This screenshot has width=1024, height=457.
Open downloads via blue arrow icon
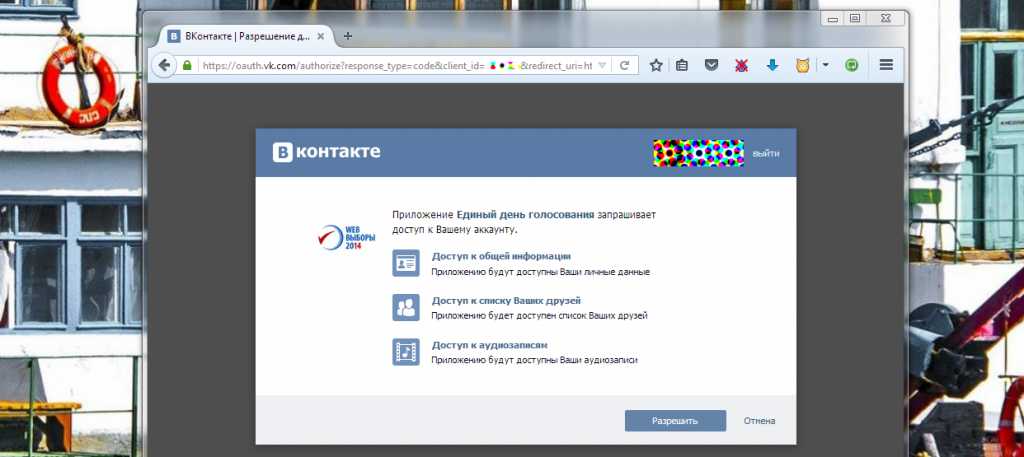tap(772, 65)
